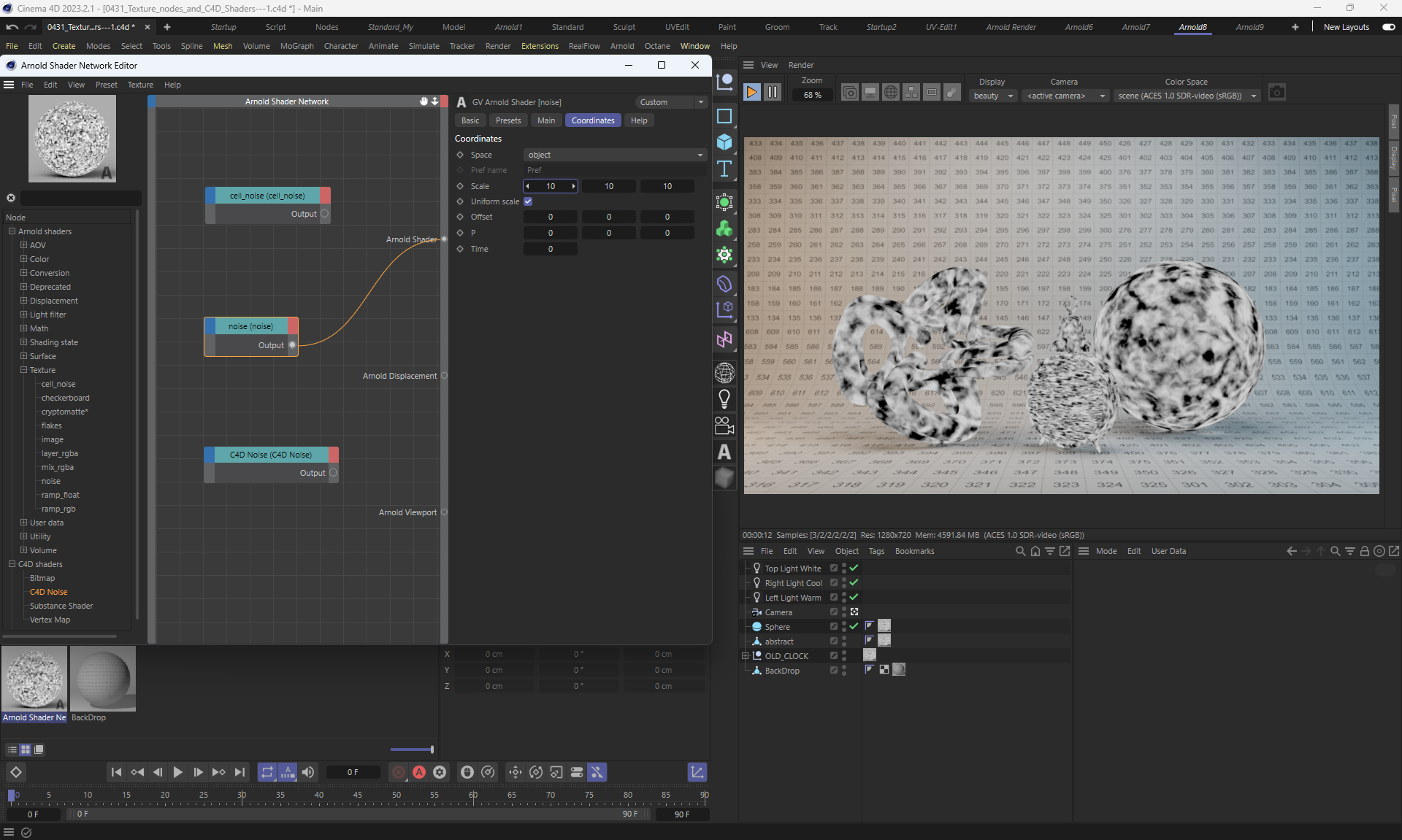Image resolution: width=1402 pixels, height=840 pixels.
Task: Click the light bulb icon in the toolbar
Action: coord(724,398)
